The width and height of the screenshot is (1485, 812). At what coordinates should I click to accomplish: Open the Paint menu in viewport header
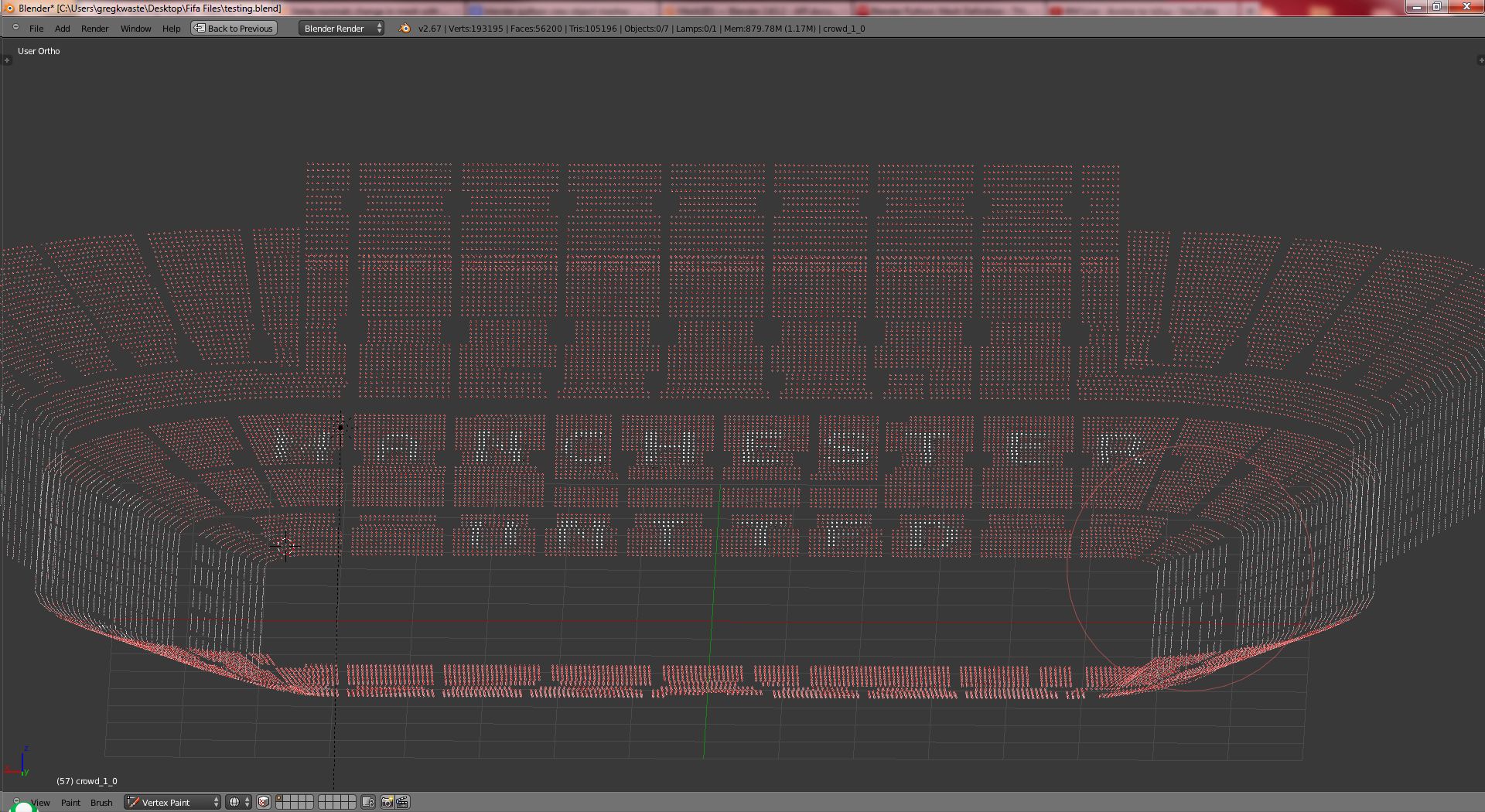tap(70, 803)
